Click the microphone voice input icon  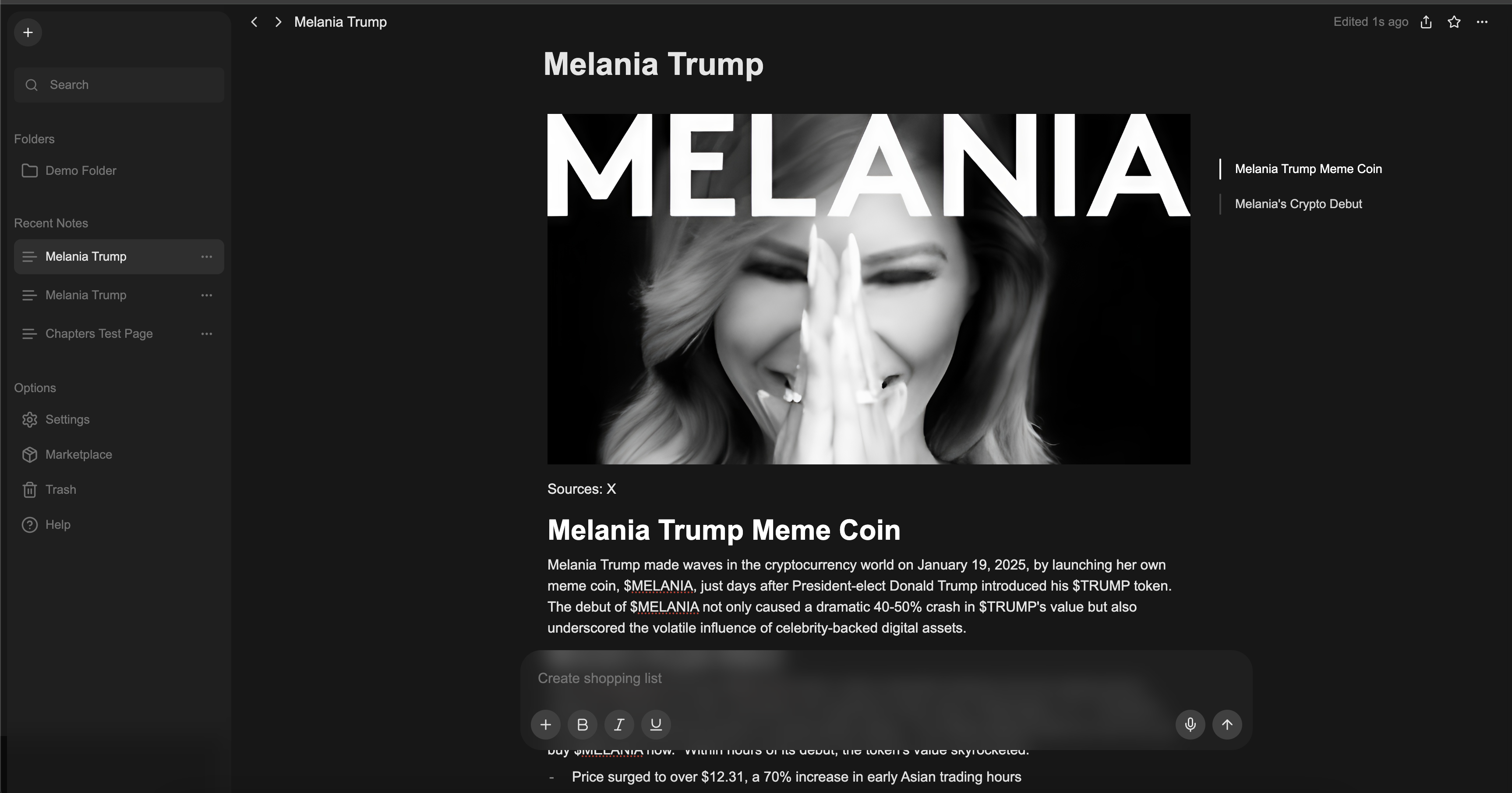[1191, 724]
